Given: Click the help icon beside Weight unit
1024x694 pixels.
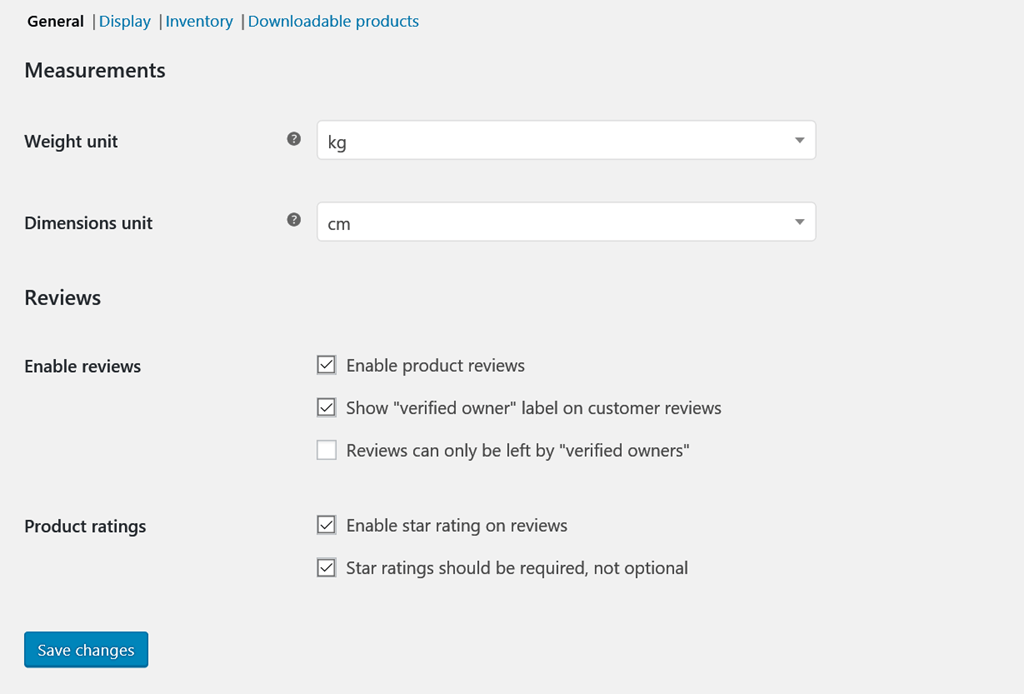Looking at the screenshot, I should (x=294, y=138).
